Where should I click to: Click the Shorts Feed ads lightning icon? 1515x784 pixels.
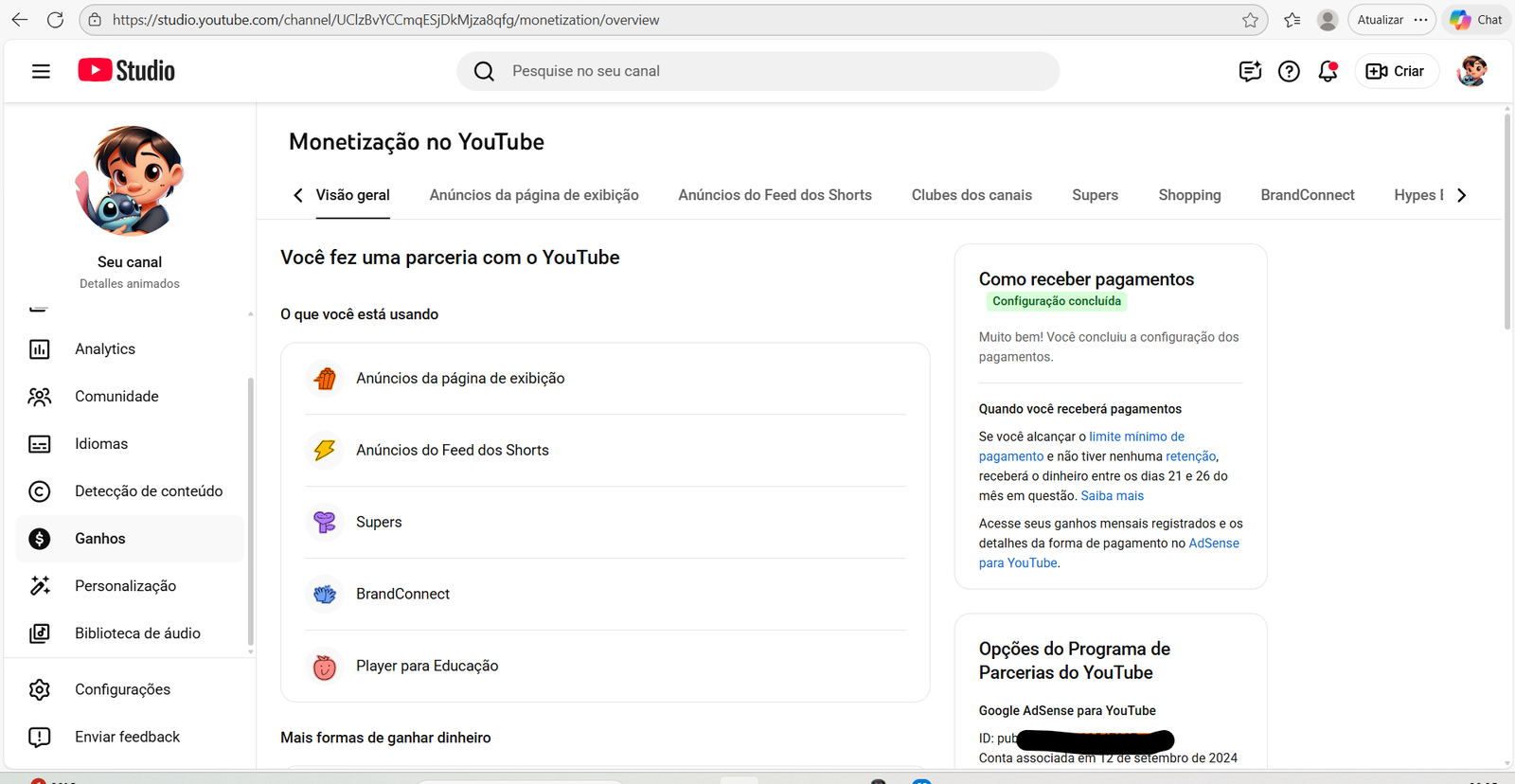325,451
